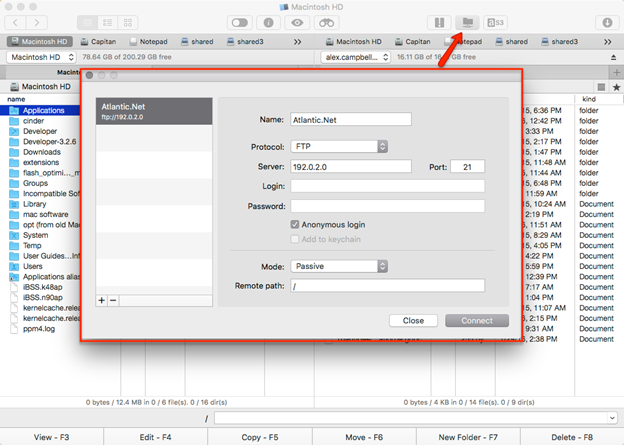Select the Downloads folder

40,152
